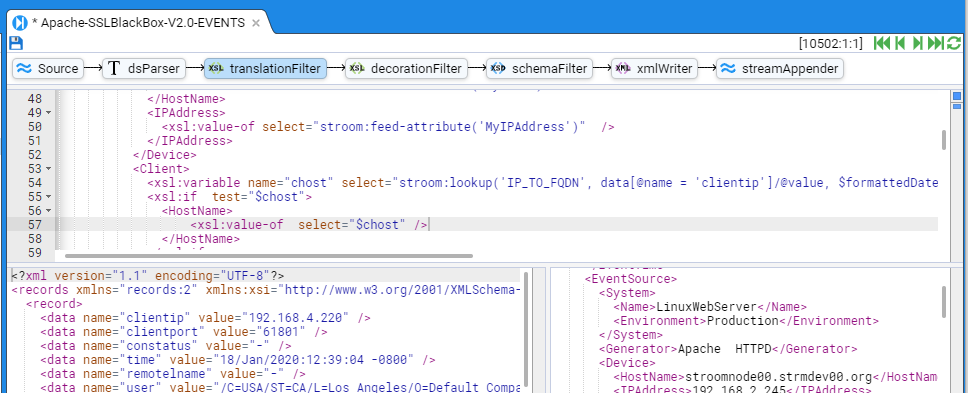Viewport: 968px width, 393px height.
Task: Open the decorationFilter pipeline element
Action: pos(406,68)
